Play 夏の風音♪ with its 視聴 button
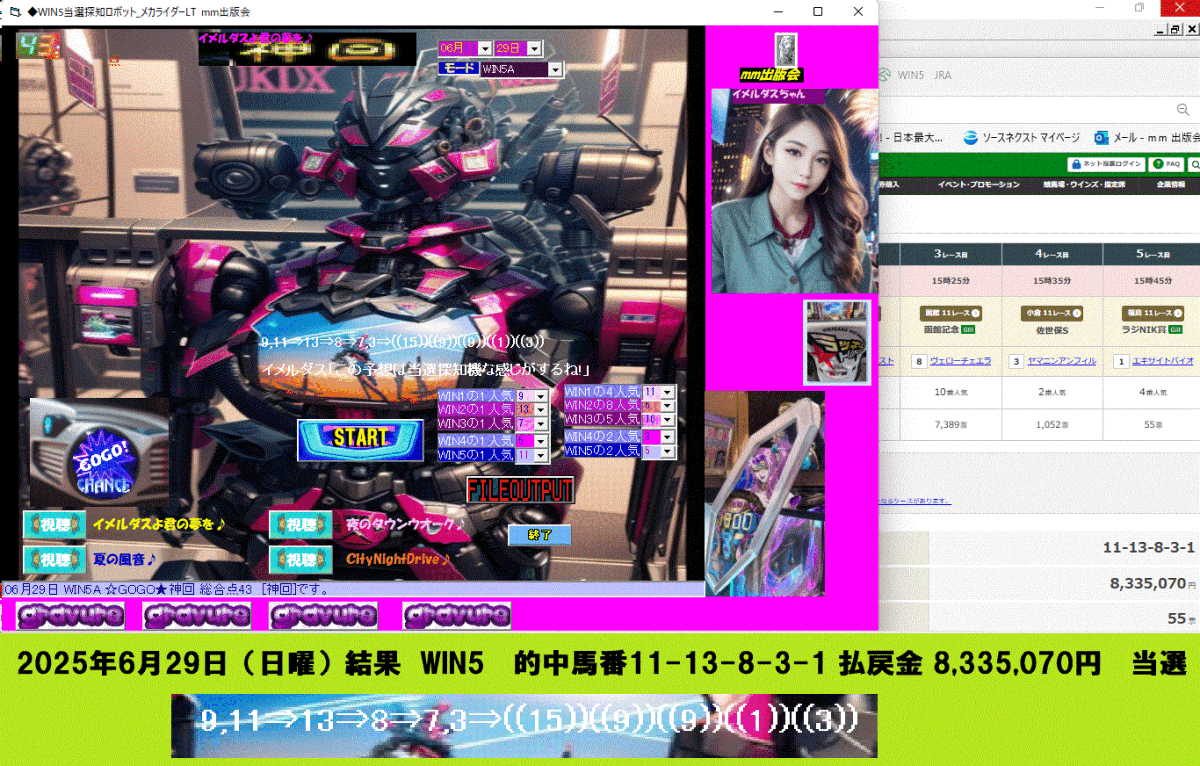1200x766 pixels. (54, 560)
